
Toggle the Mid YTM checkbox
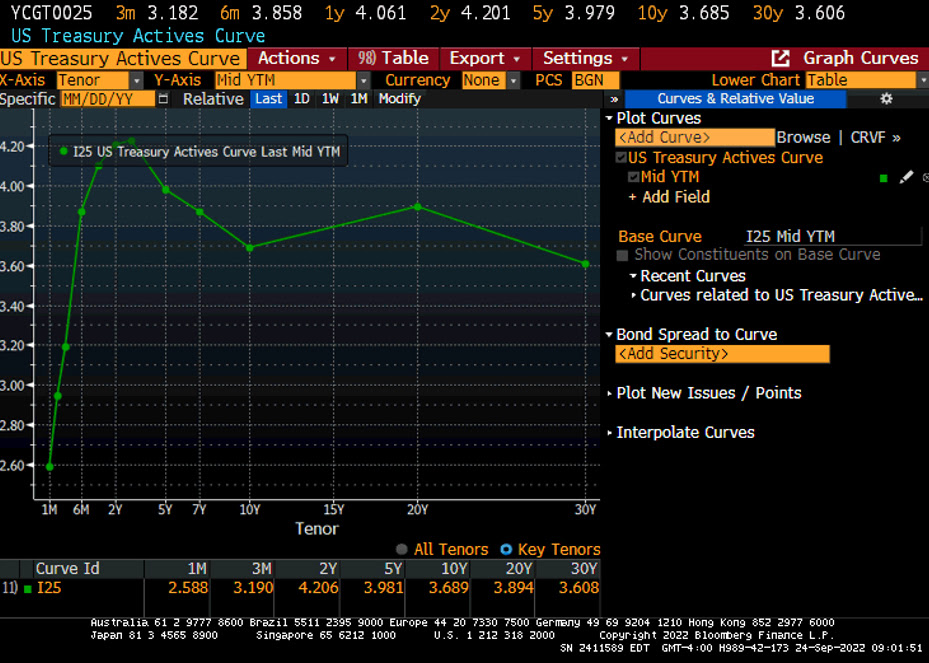[633, 177]
